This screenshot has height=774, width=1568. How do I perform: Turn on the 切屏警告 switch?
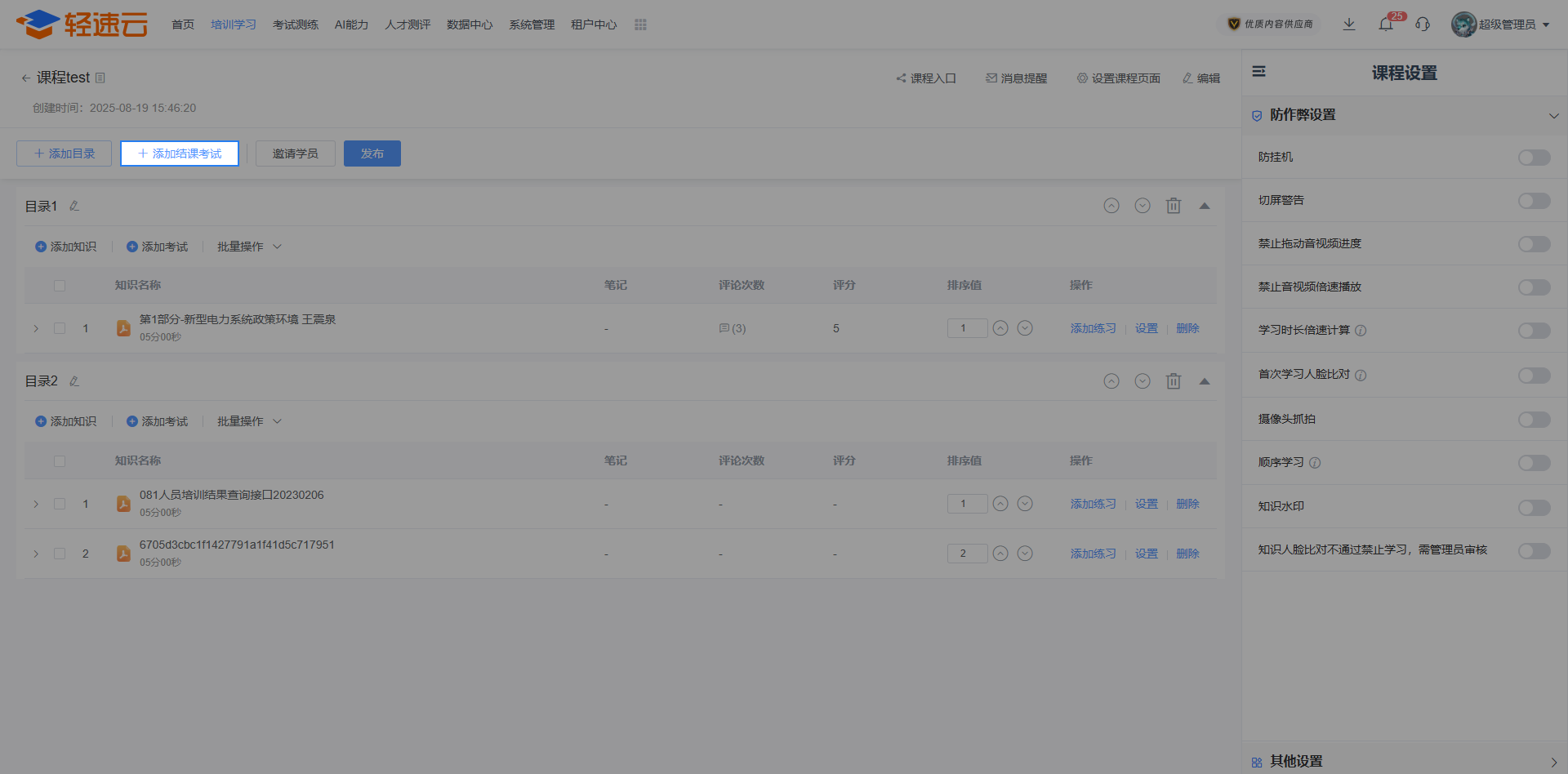1534,201
